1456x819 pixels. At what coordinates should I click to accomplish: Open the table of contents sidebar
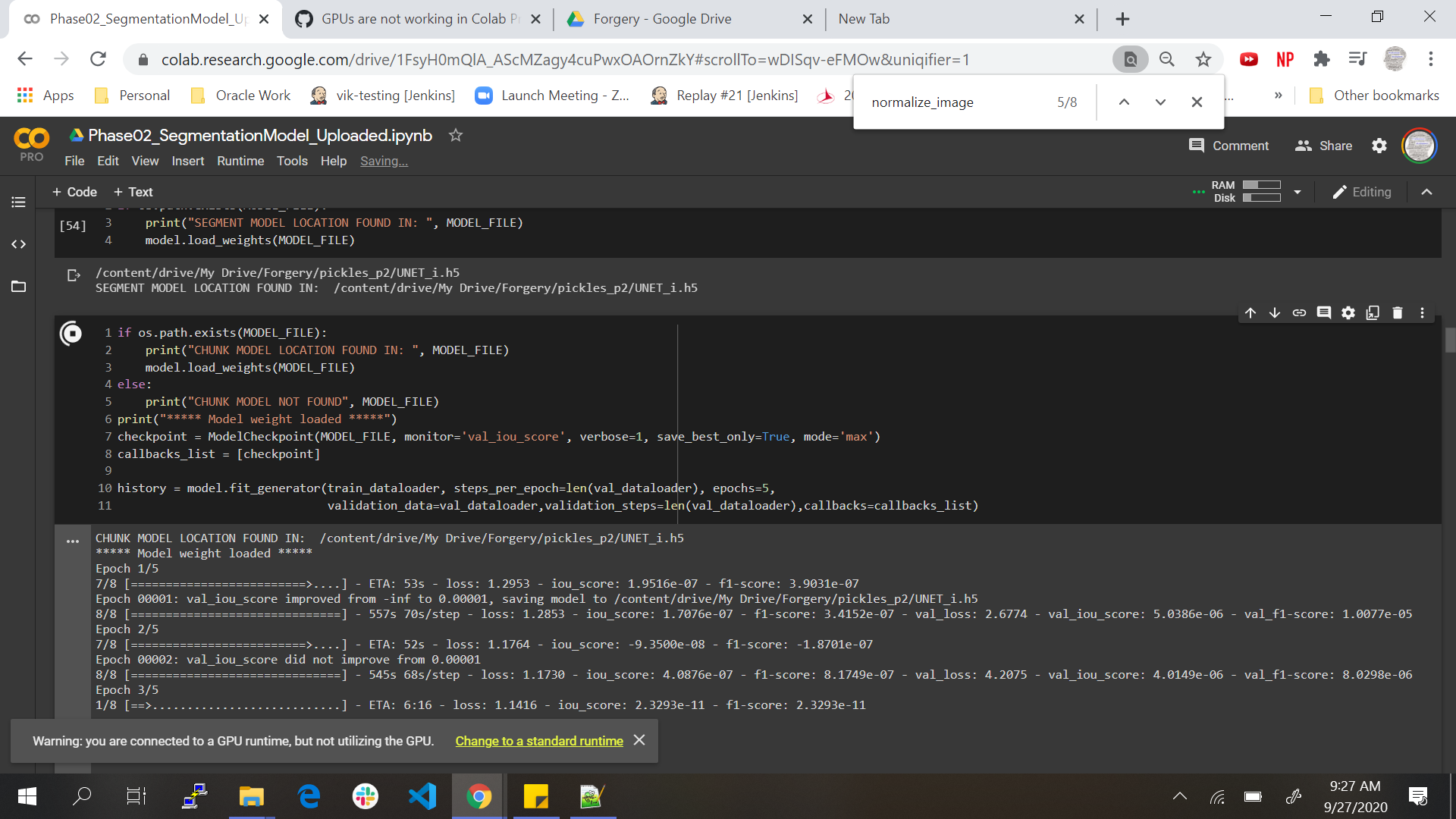[18, 202]
